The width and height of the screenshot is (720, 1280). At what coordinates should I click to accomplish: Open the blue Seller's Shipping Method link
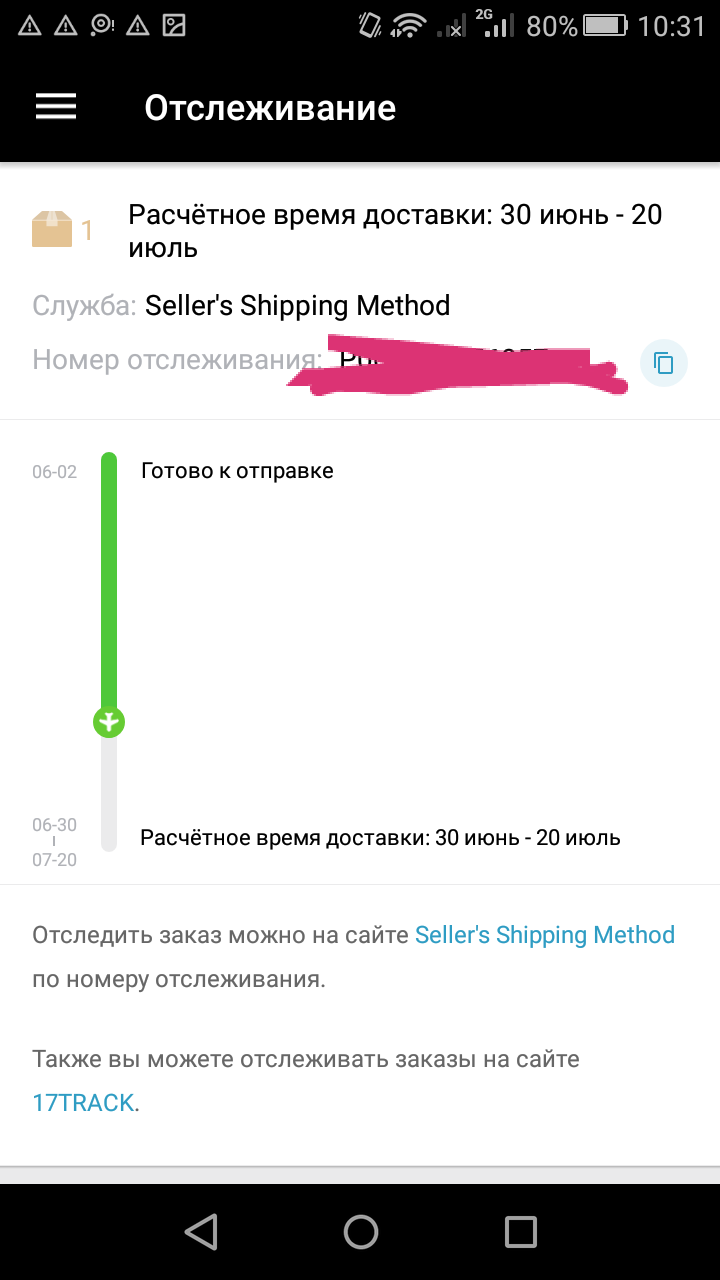pos(545,935)
